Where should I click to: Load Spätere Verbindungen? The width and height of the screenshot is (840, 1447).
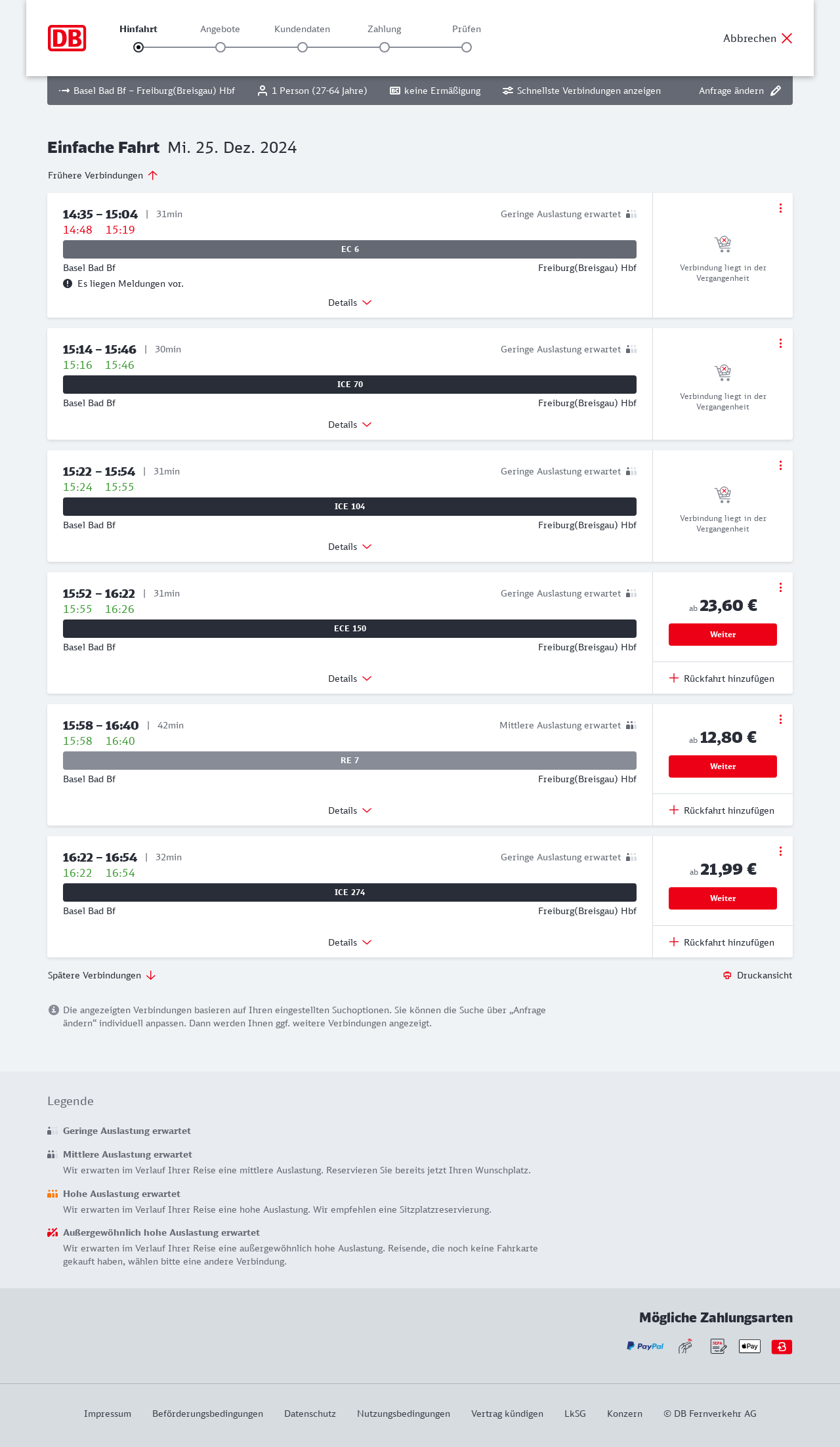[x=102, y=975]
